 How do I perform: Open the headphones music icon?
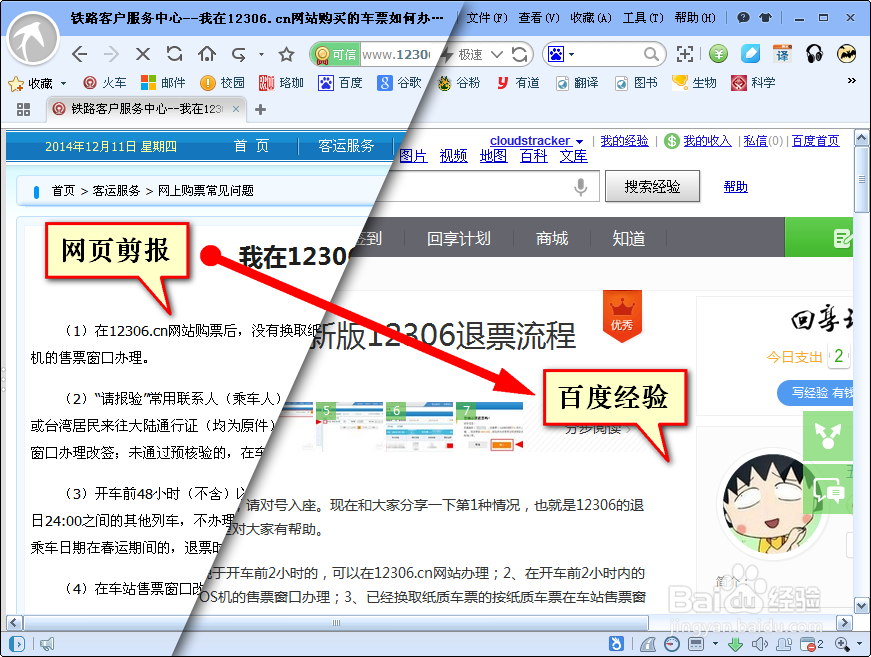[814, 54]
